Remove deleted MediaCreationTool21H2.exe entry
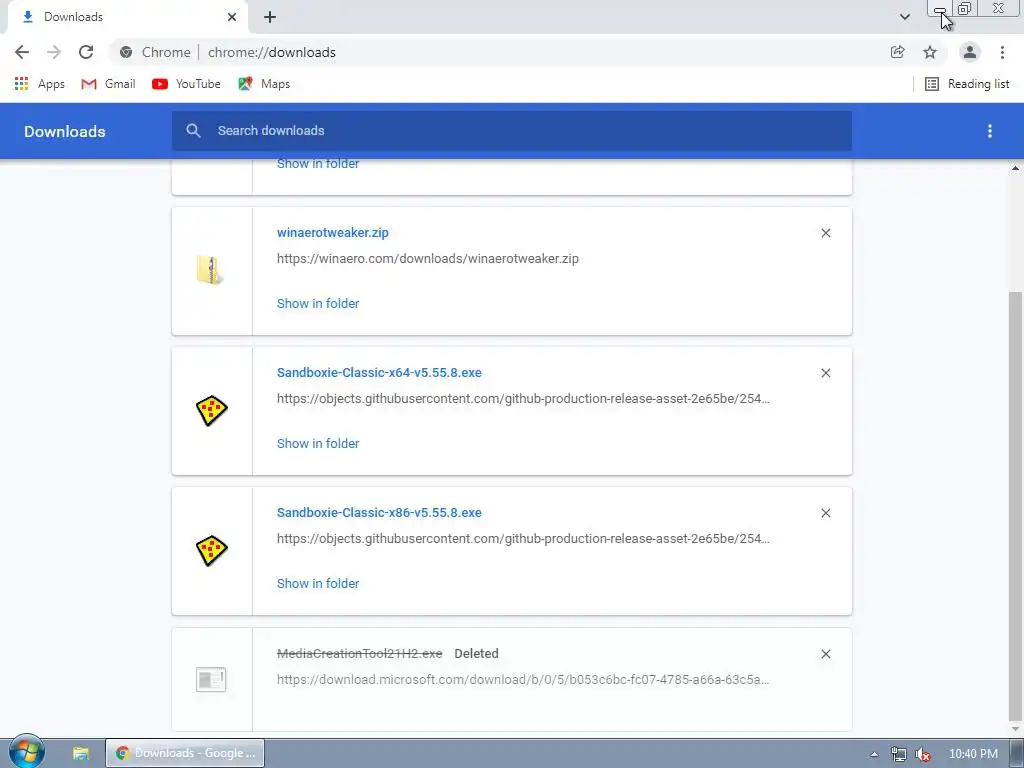Image resolution: width=1024 pixels, height=768 pixels. pyautogui.click(x=825, y=654)
